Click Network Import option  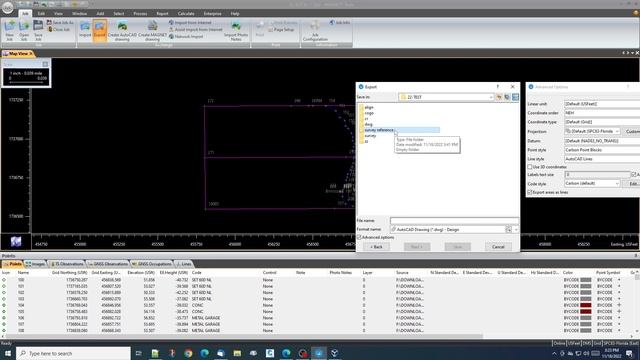coord(186,36)
